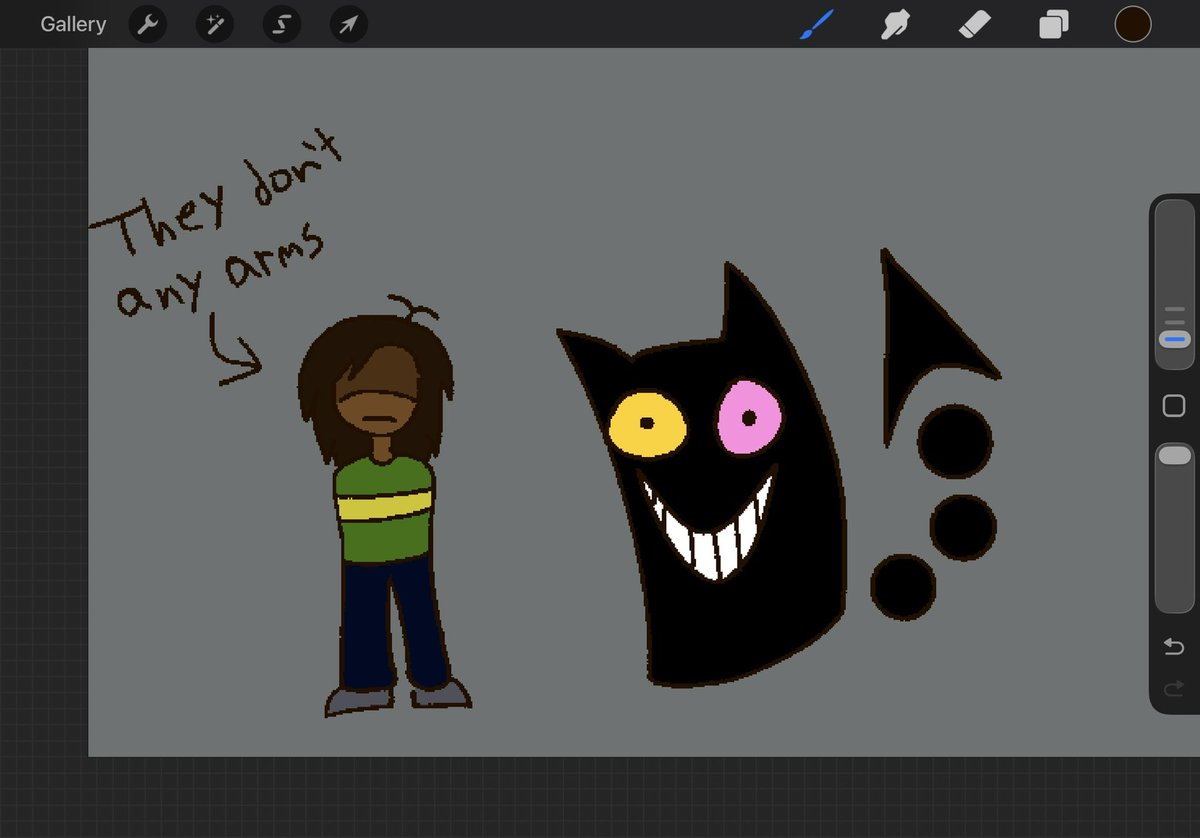Click the brush opacity slider handle

(1174, 455)
